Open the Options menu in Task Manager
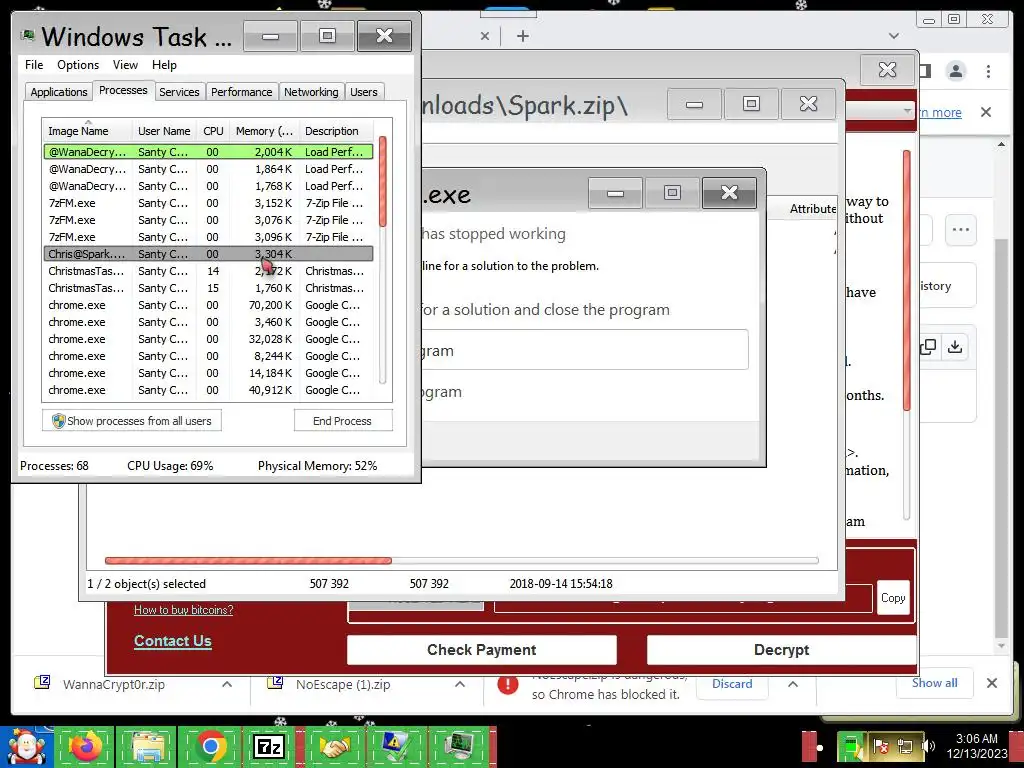 (x=78, y=65)
